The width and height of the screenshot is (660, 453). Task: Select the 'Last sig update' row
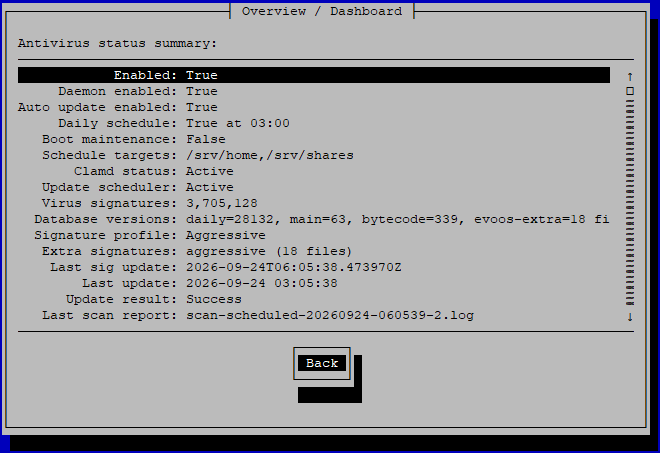(x=314, y=267)
